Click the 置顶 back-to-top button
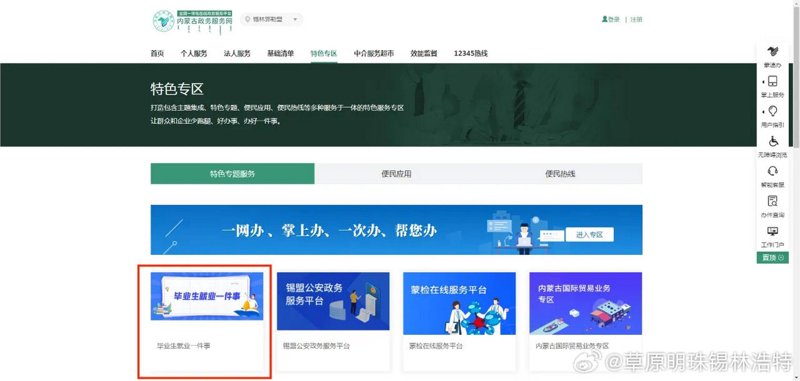This screenshot has width=800, height=381. click(772, 258)
